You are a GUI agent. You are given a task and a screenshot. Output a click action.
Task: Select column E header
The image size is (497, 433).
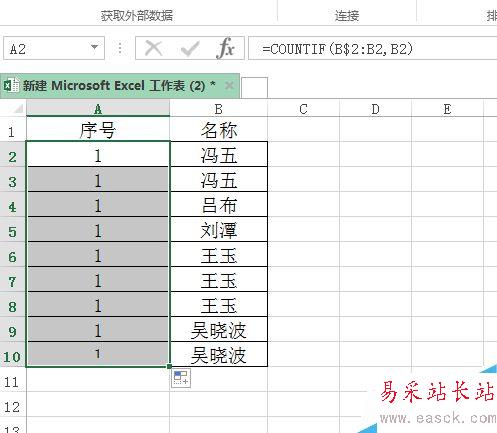pyautogui.click(x=447, y=109)
